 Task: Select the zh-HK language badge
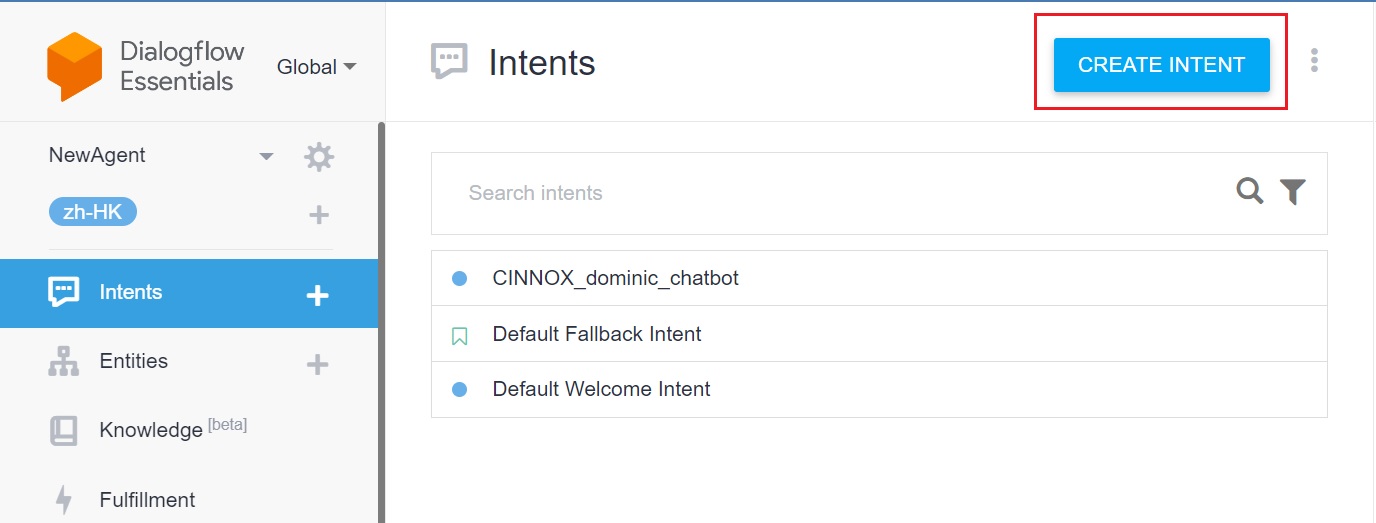(x=93, y=212)
